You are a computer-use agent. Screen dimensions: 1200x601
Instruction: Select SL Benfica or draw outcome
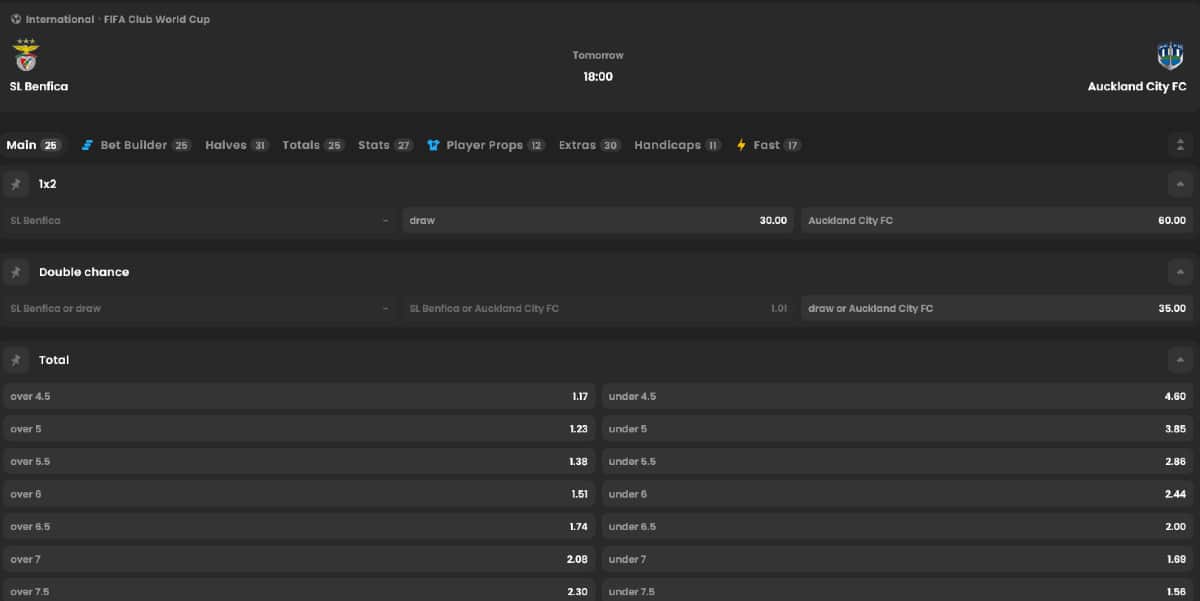[199, 308]
